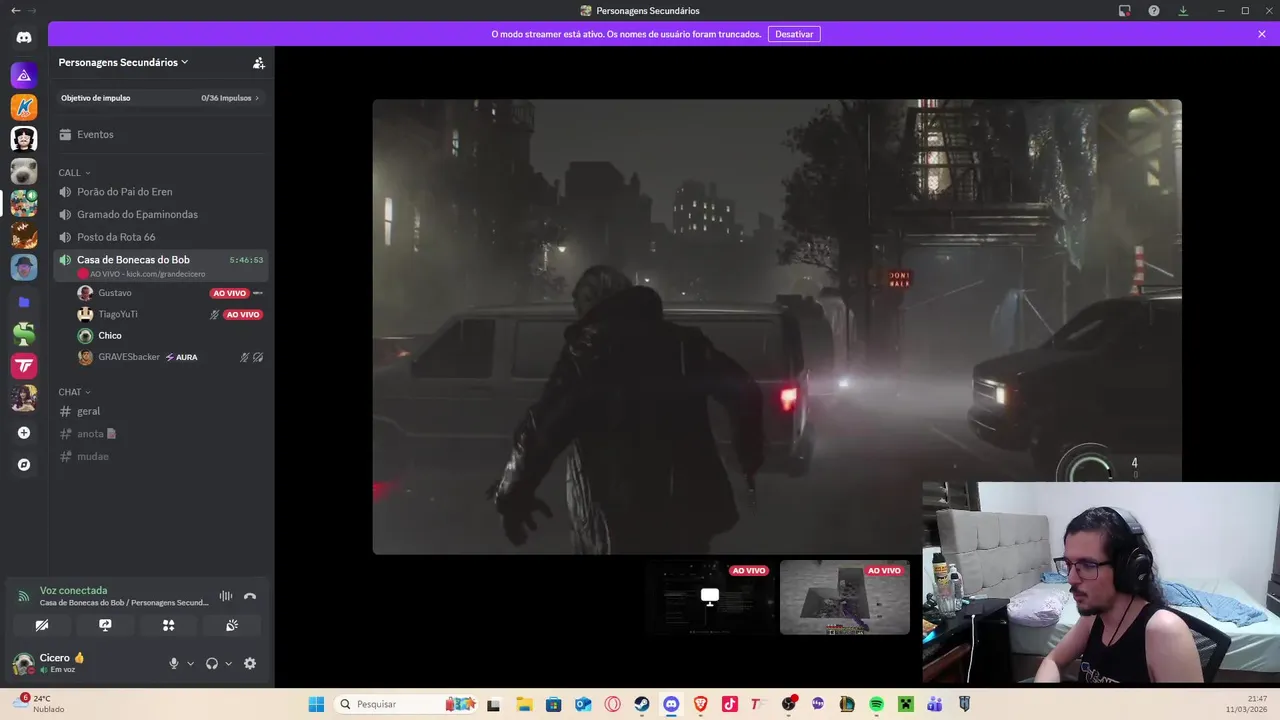Click Desativar streamer mode button
The image size is (1280, 720).
click(x=794, y=34)
